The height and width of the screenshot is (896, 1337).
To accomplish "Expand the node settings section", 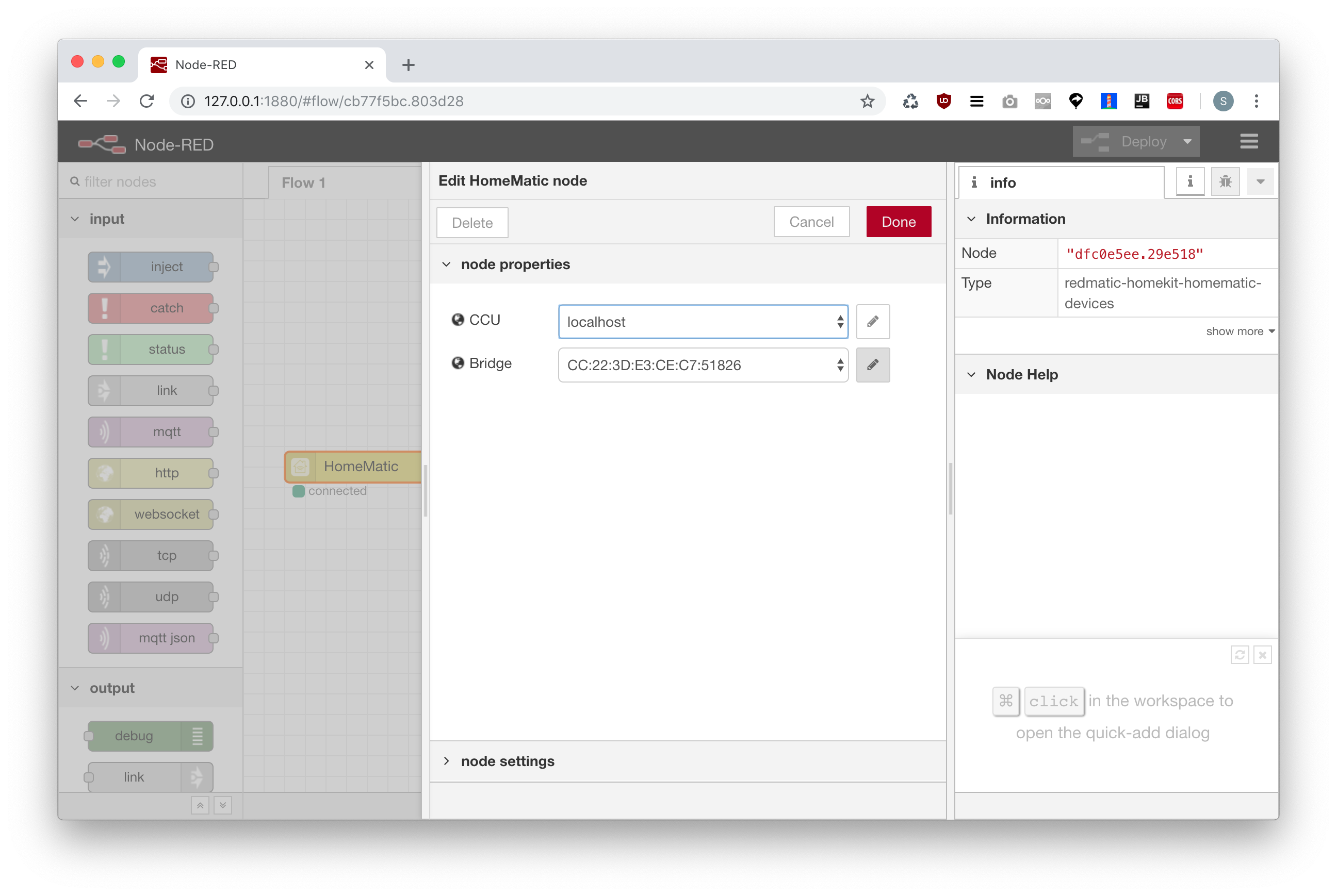I will (x=507, y=761).
